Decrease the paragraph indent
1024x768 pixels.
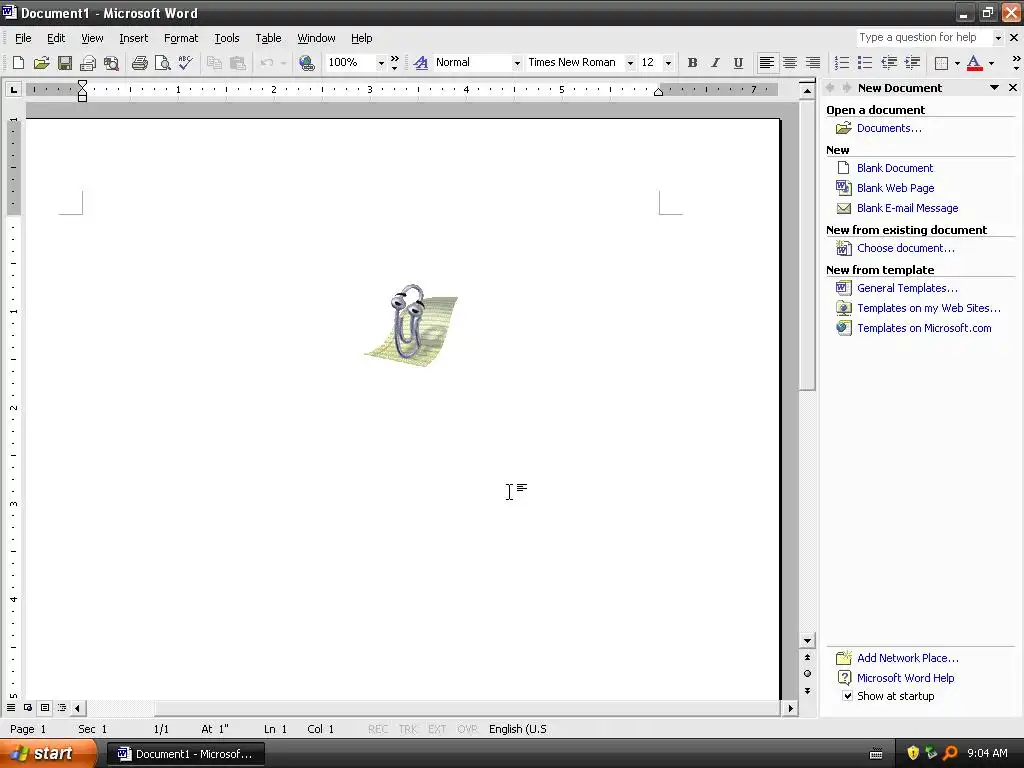click(x=888, y=63)
